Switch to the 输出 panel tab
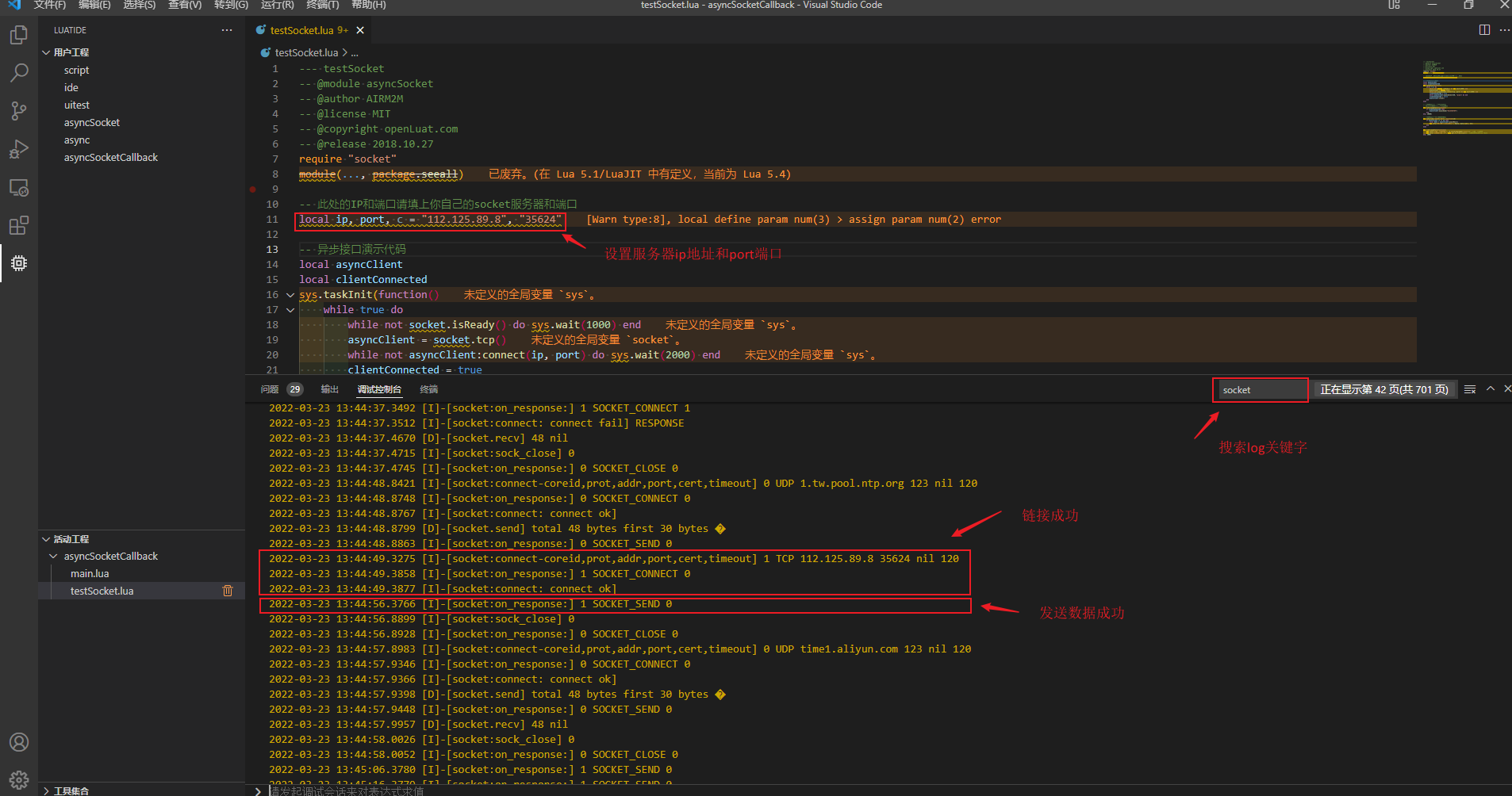Image resolution: width=1512 pixels, height=796 pixels. click(x=329, y=389)
